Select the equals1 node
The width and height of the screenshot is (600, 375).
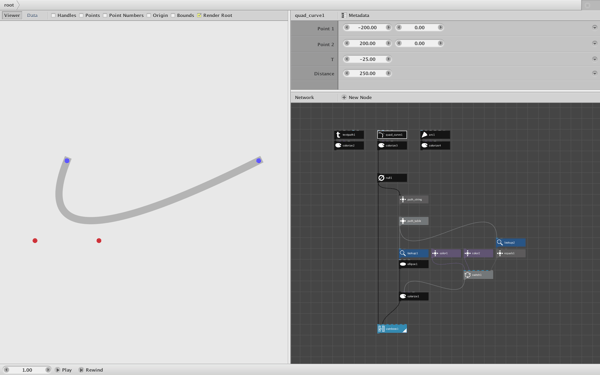(x=510, y=253)
